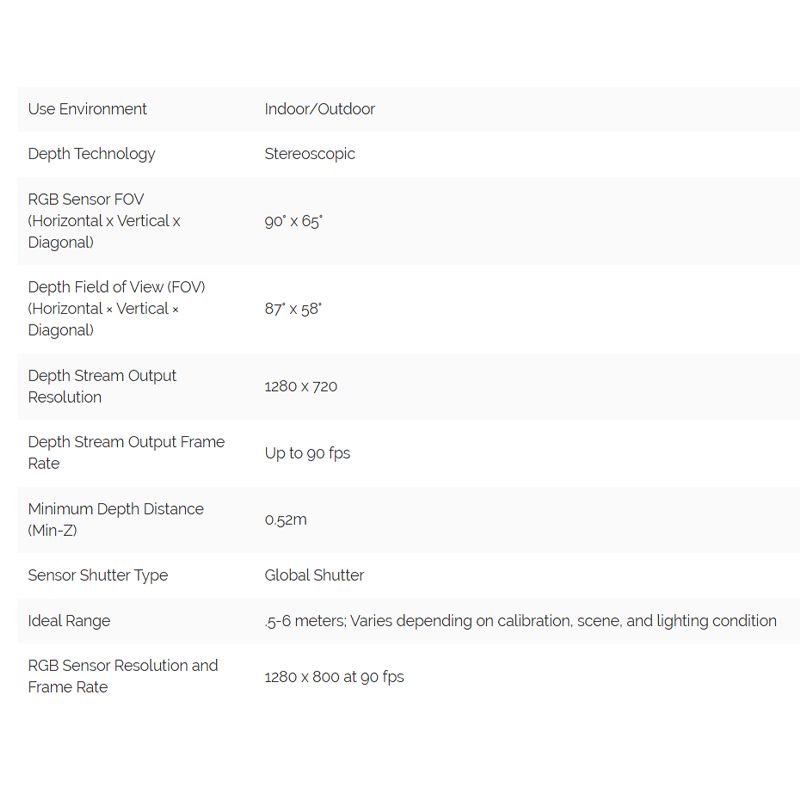This screenshot has height=800, width=800.
Task: Click the Minimum Depth Distance label
Action: [x=116, y=519]
